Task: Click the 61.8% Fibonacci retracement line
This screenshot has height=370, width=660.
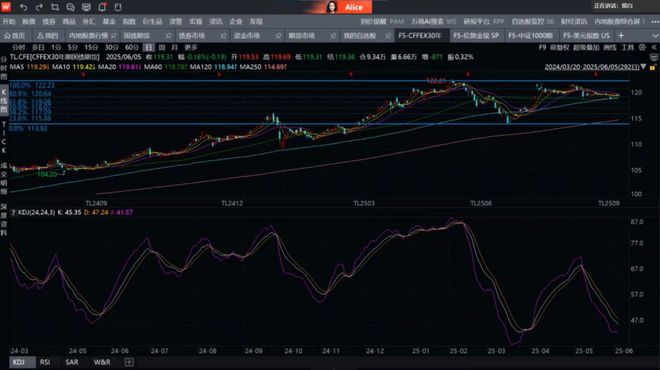Action: click(319, 101)
